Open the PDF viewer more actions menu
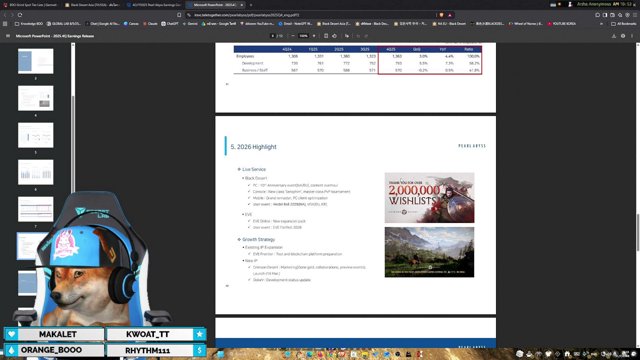 (x=632, y=36)
